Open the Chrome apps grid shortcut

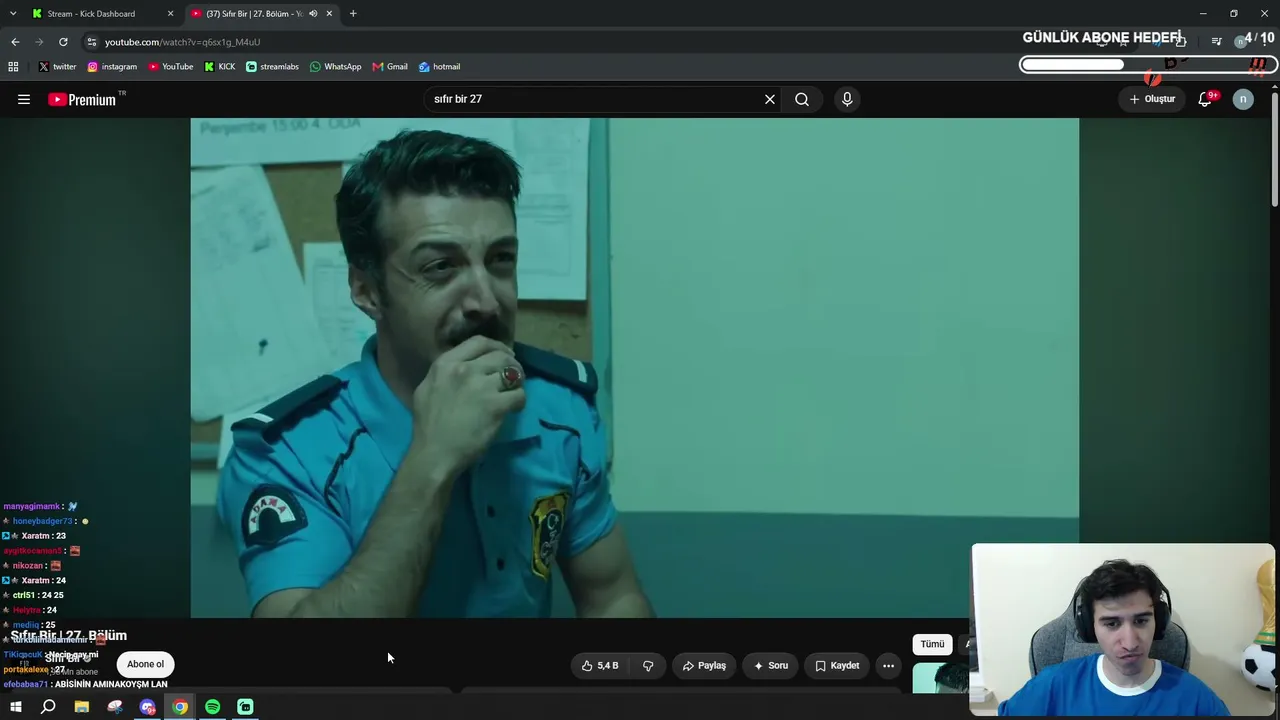pyautogui.click(x=13, y=67)
